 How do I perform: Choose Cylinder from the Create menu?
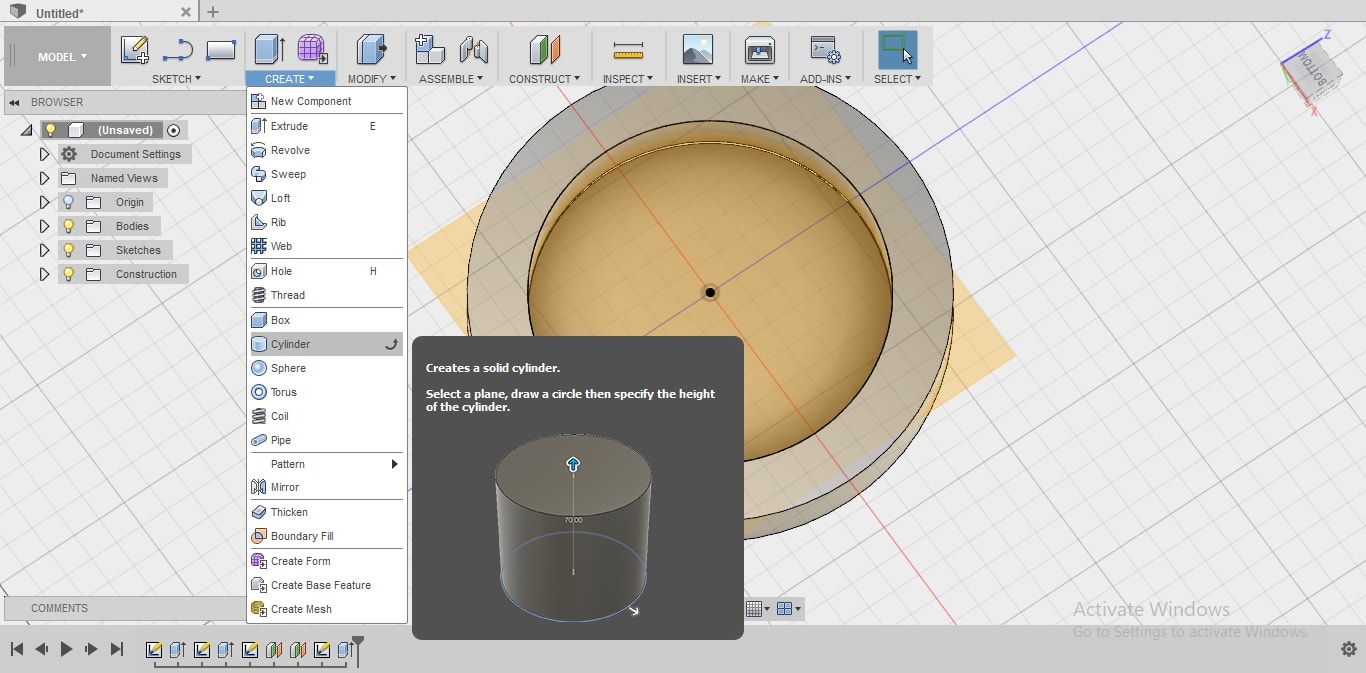point(326,344)
